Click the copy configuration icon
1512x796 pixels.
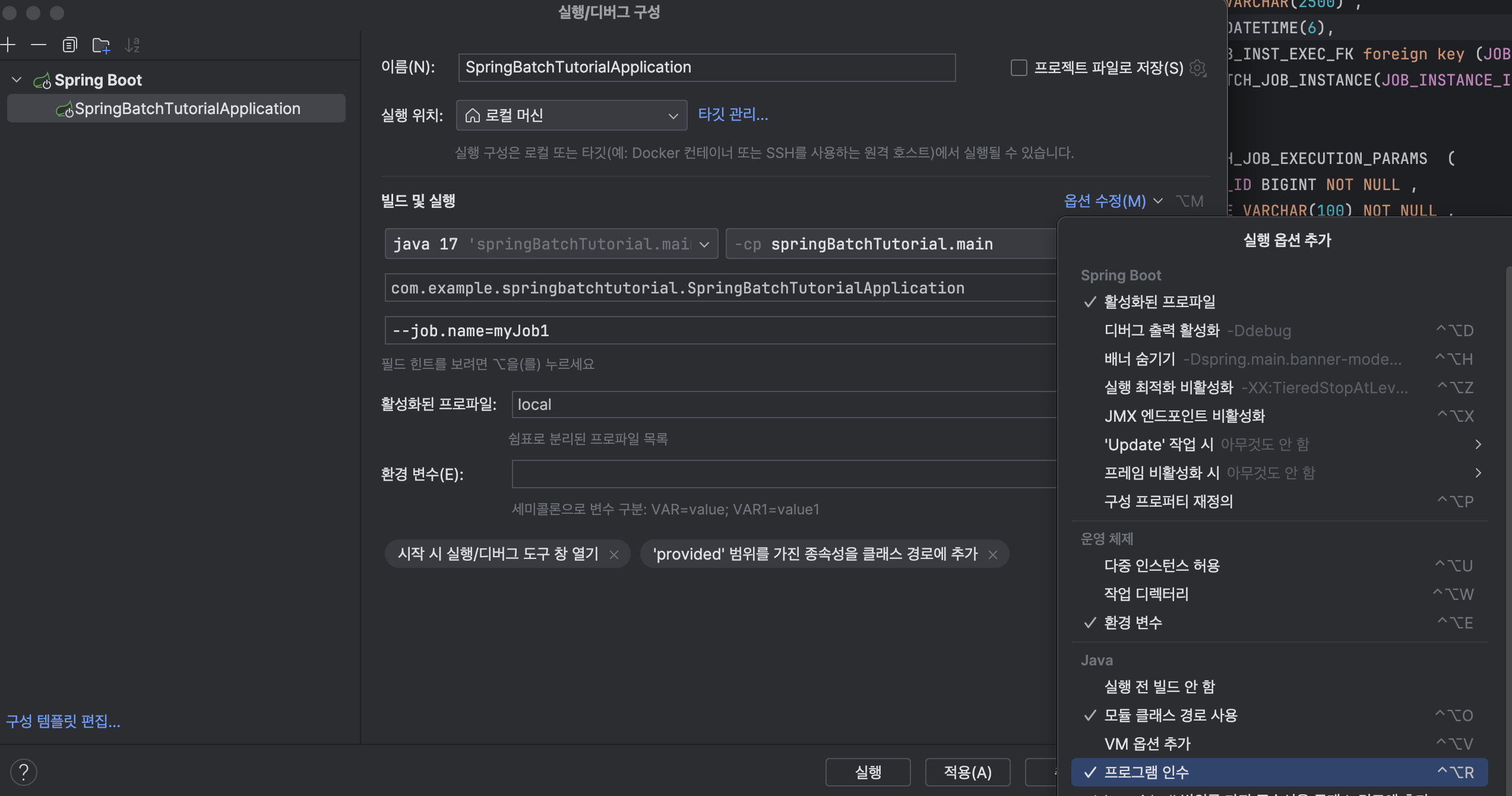click(x=69, y=45)
